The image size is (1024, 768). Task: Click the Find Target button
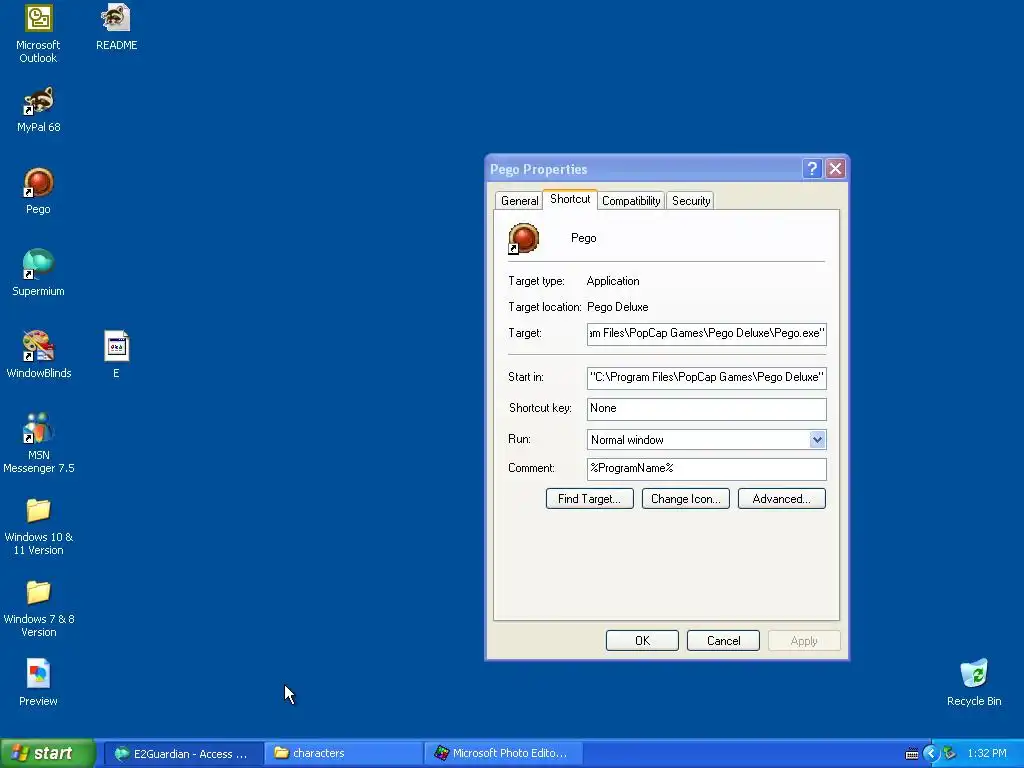click(x=590, y=499)
